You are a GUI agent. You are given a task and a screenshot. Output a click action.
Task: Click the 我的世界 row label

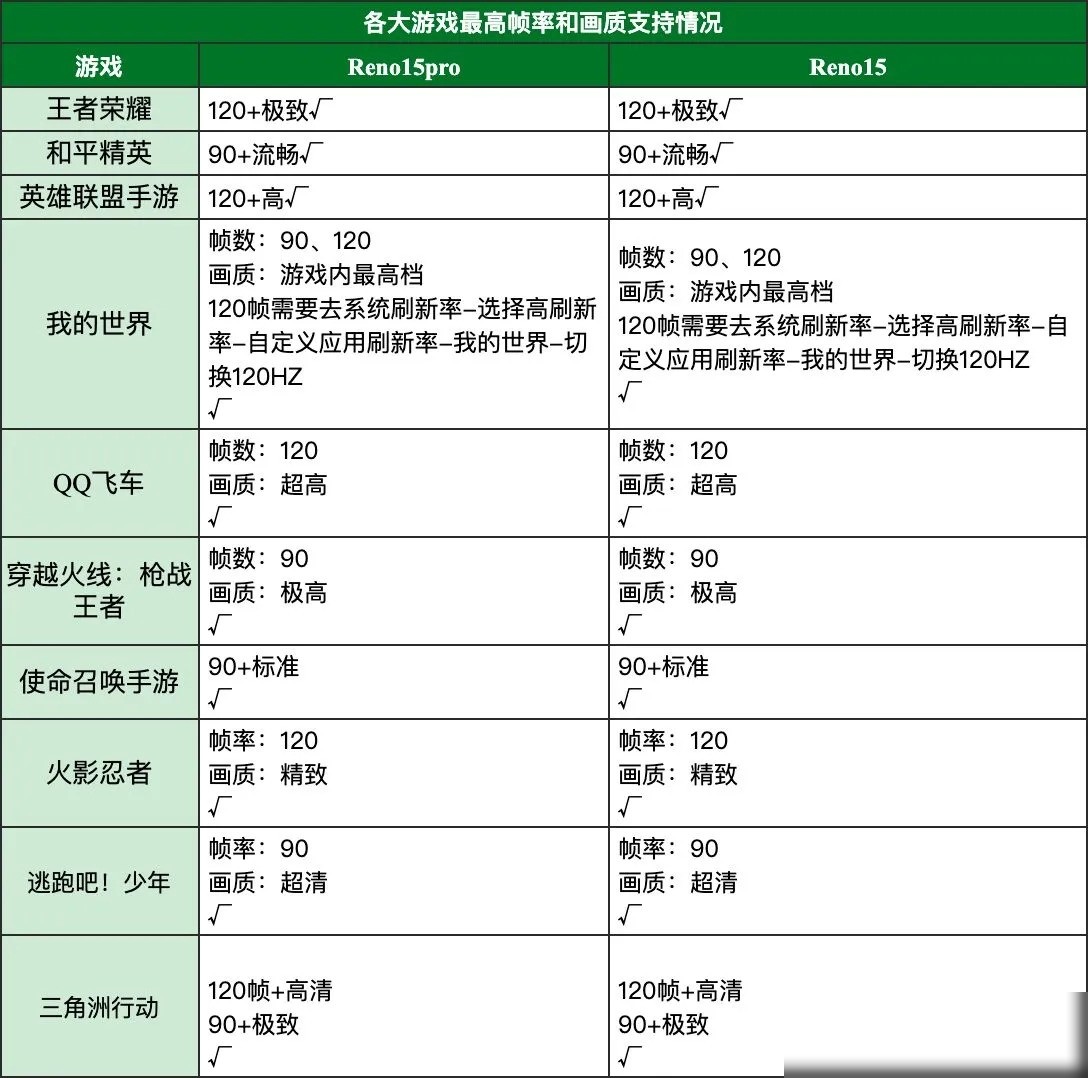pyautogui.click(x=99, y=323)
